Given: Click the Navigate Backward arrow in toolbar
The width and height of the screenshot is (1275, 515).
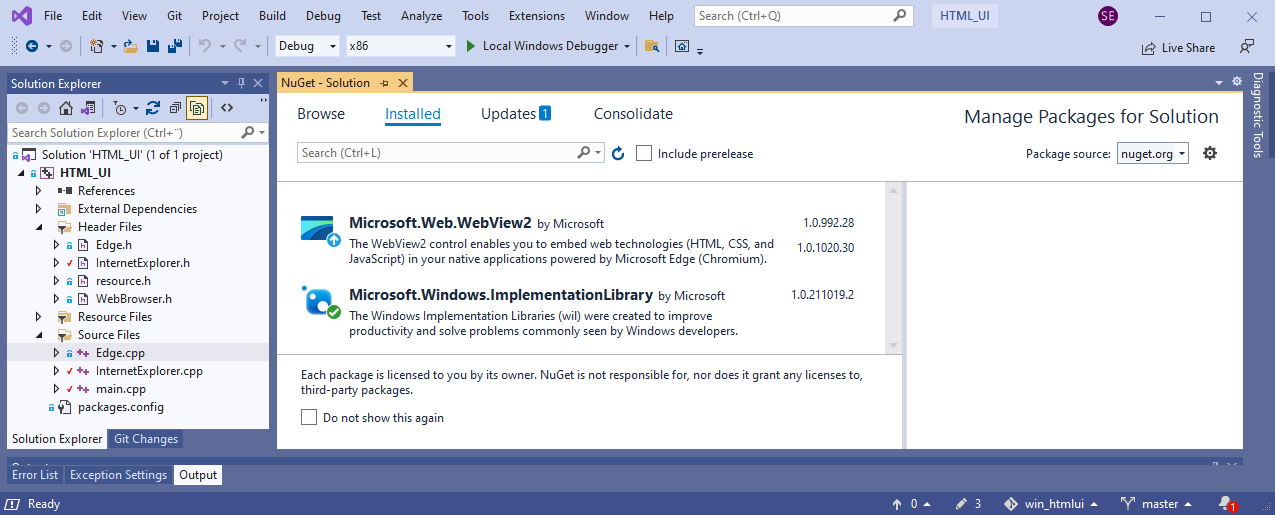Looking at the screenshot, I should (x=31, y=46).
